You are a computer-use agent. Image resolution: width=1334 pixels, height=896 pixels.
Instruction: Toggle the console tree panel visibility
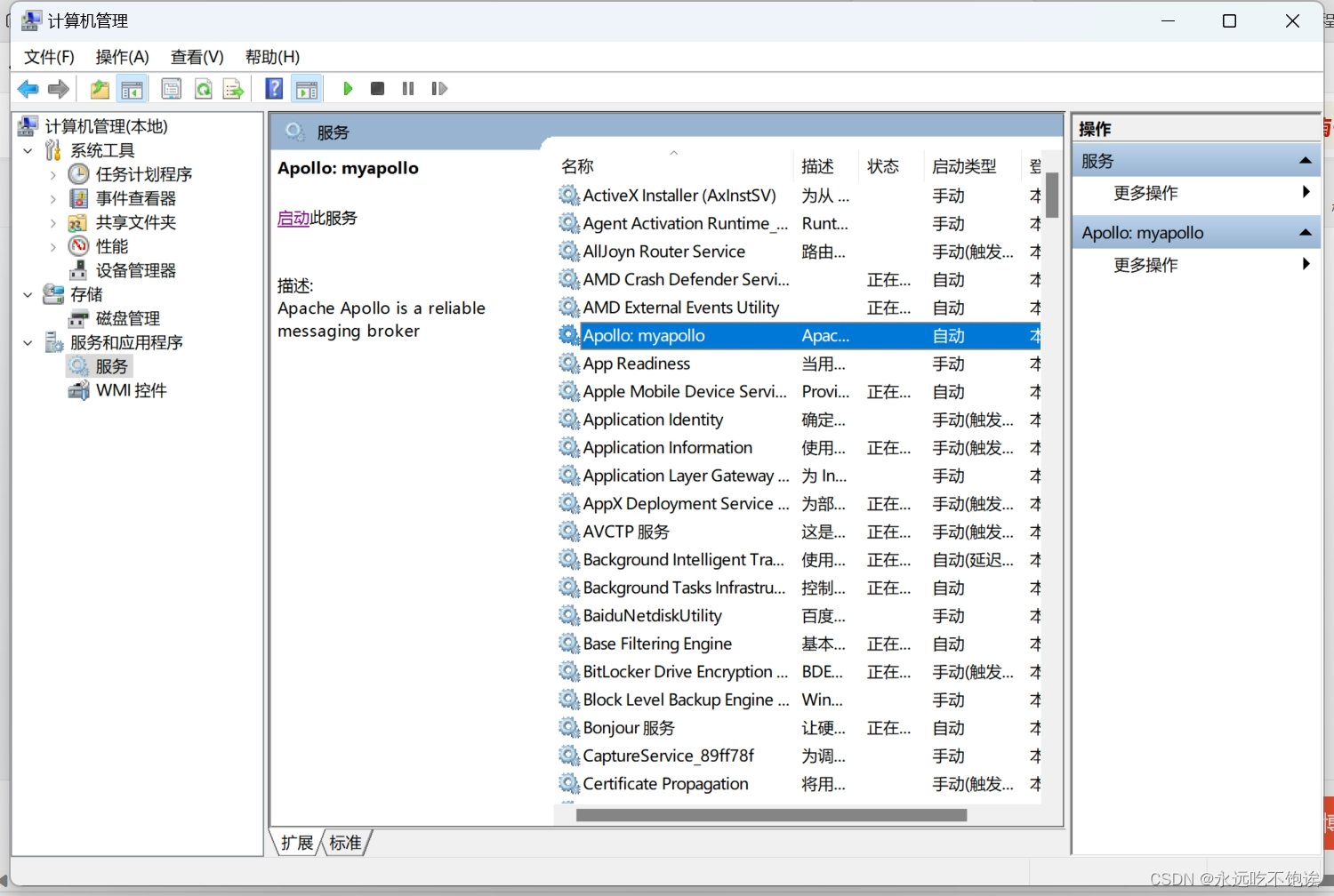[132, 88]
